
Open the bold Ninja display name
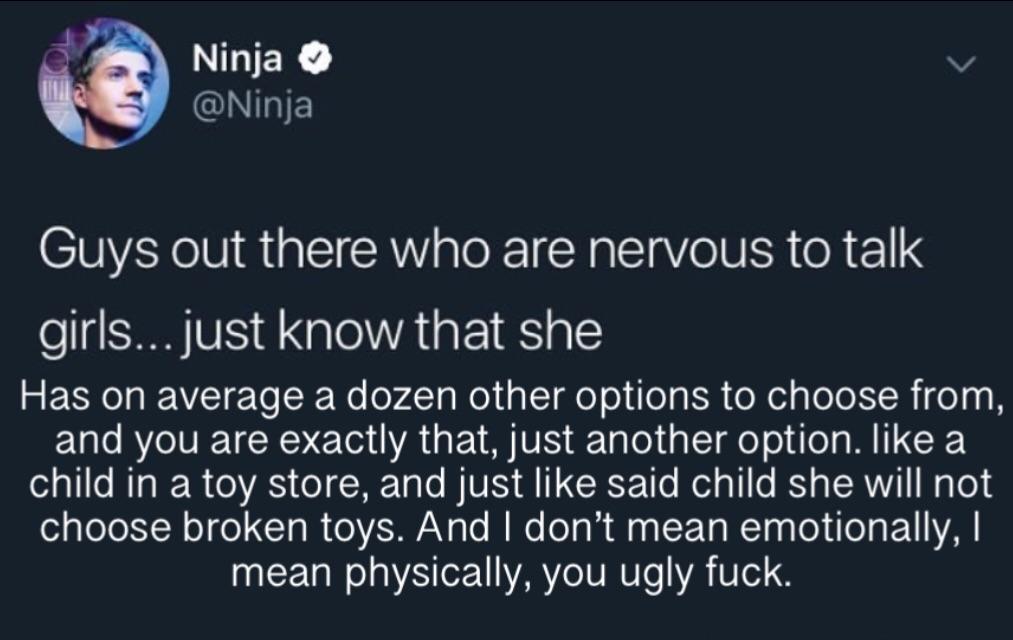click(x=238, y=61)
